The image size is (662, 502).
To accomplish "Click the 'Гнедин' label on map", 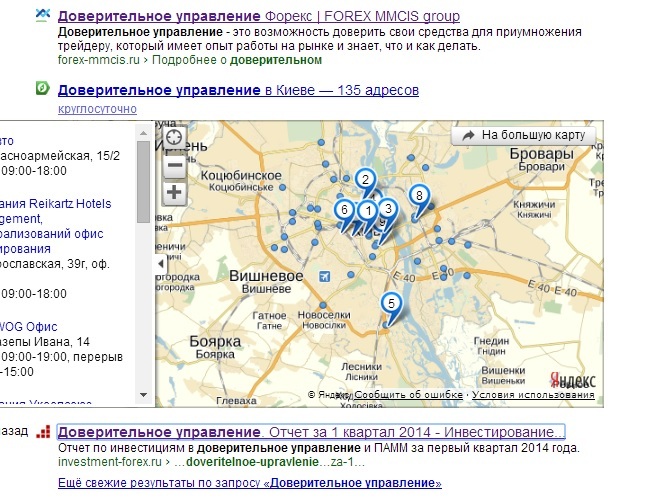I will [491, 341].
